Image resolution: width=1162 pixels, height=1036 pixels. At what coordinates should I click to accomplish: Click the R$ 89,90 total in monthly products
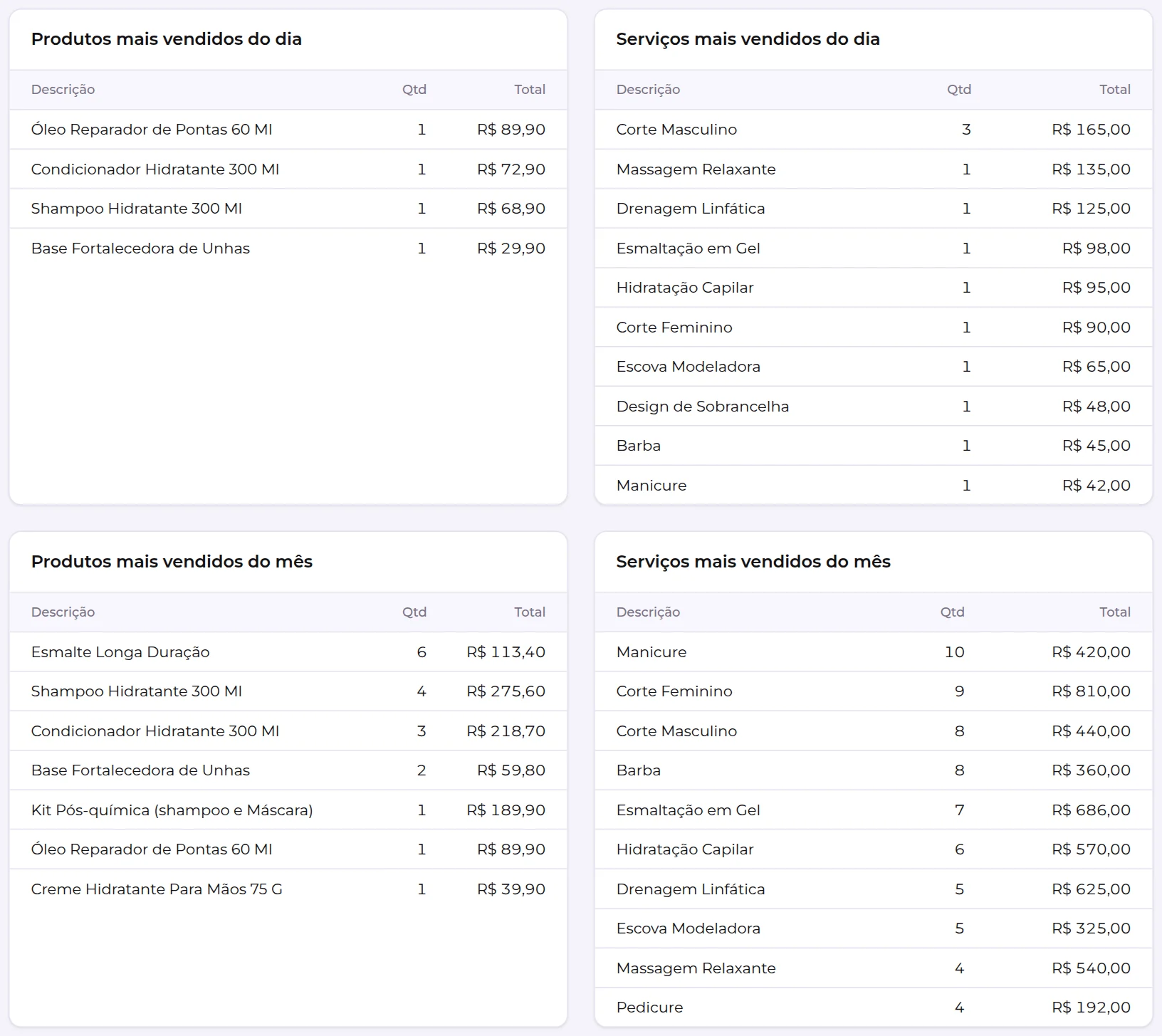point(511,849)
